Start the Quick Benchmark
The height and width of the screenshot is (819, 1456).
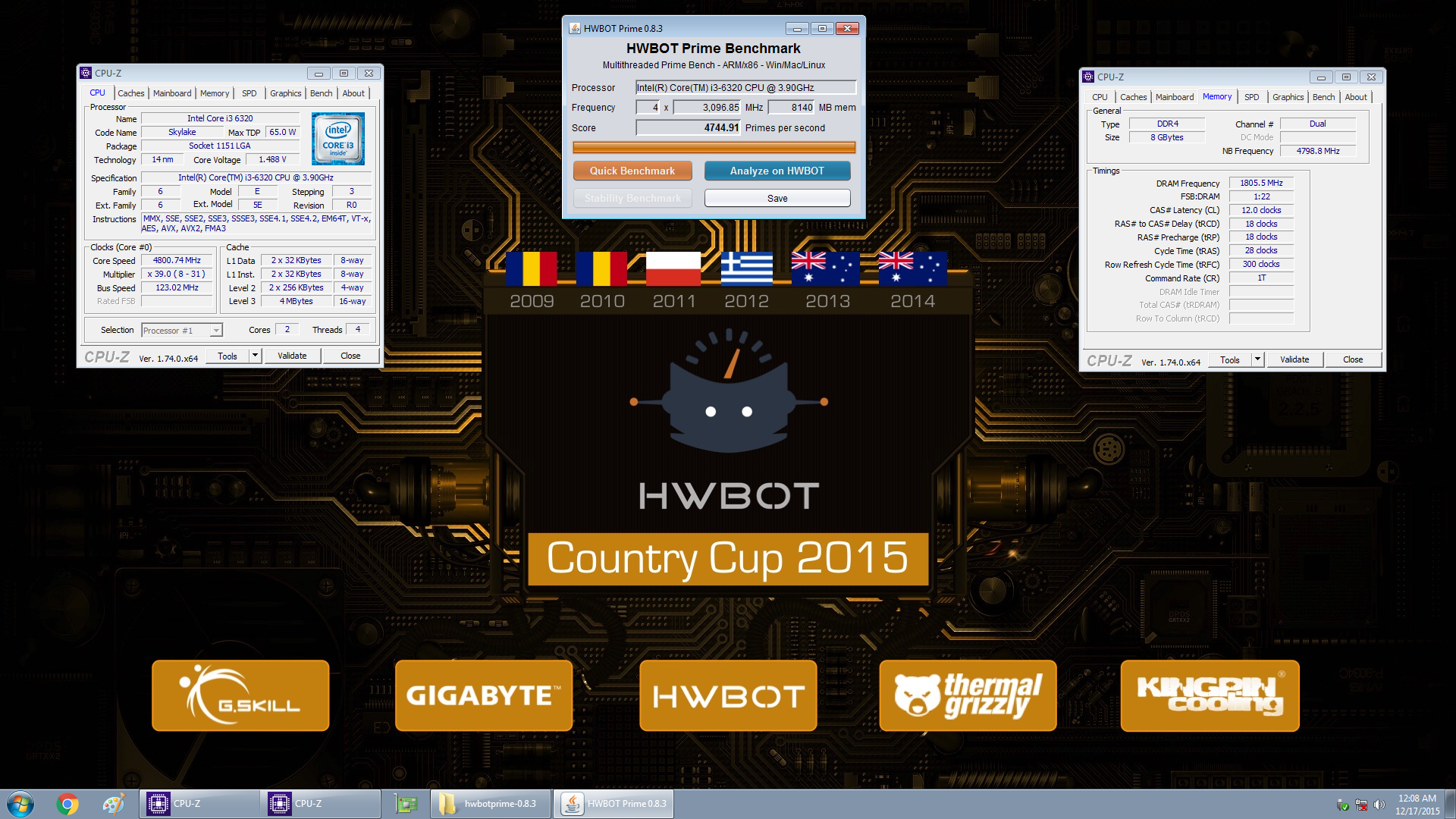point(632,171)
